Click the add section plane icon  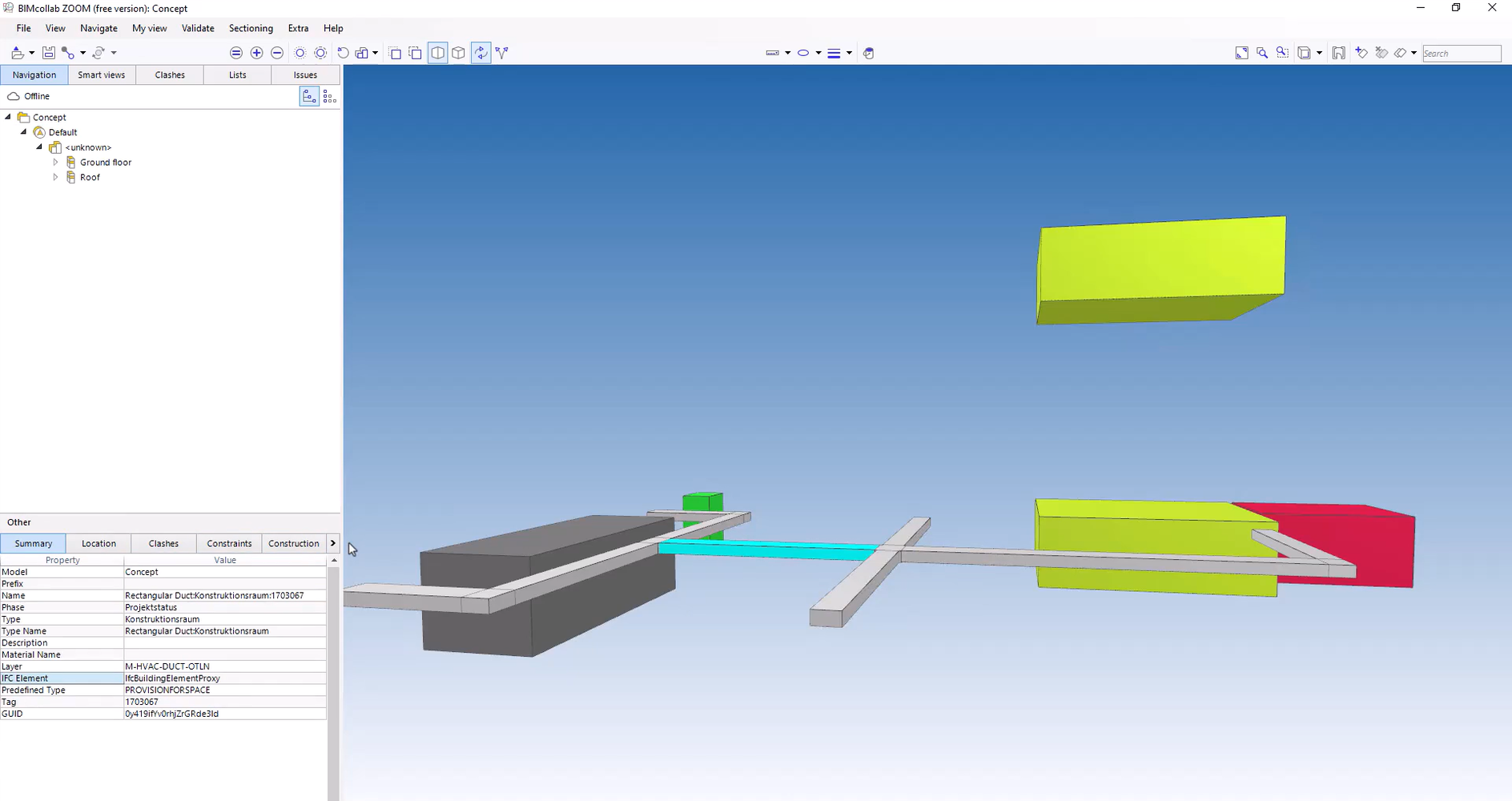[1361, 53]
